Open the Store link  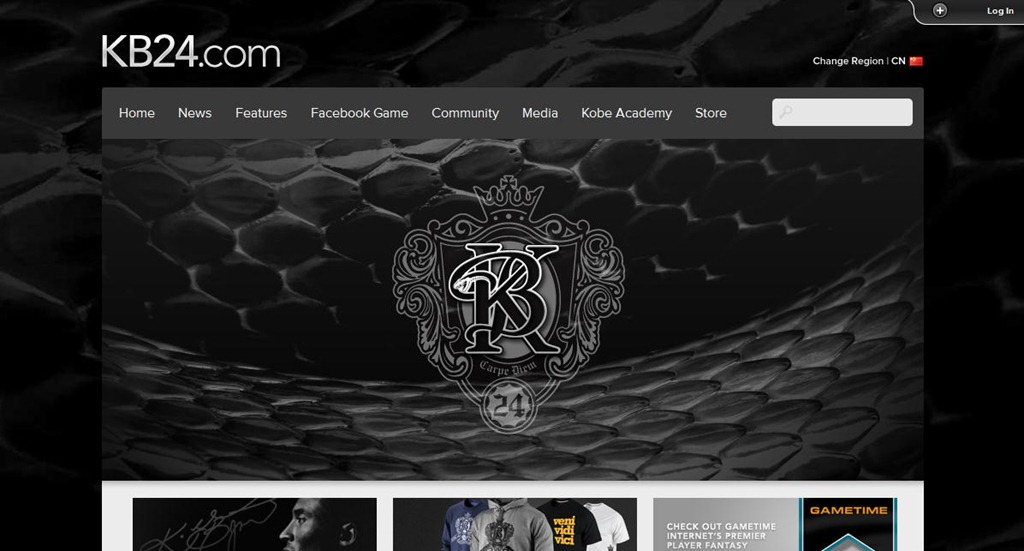pyautogui.click(x=711, y=113)
